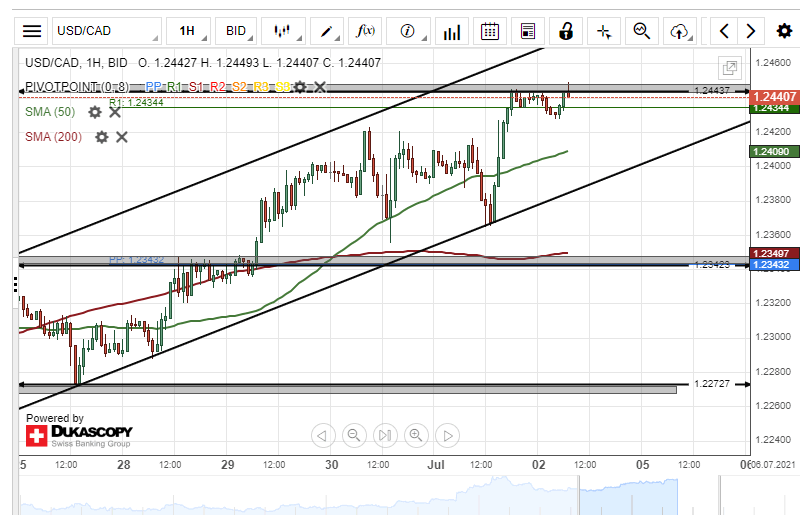The height and width of the screenshot is (525, 807).
Task: Open the cloud upload save option
Action: (x=680, y=31)
